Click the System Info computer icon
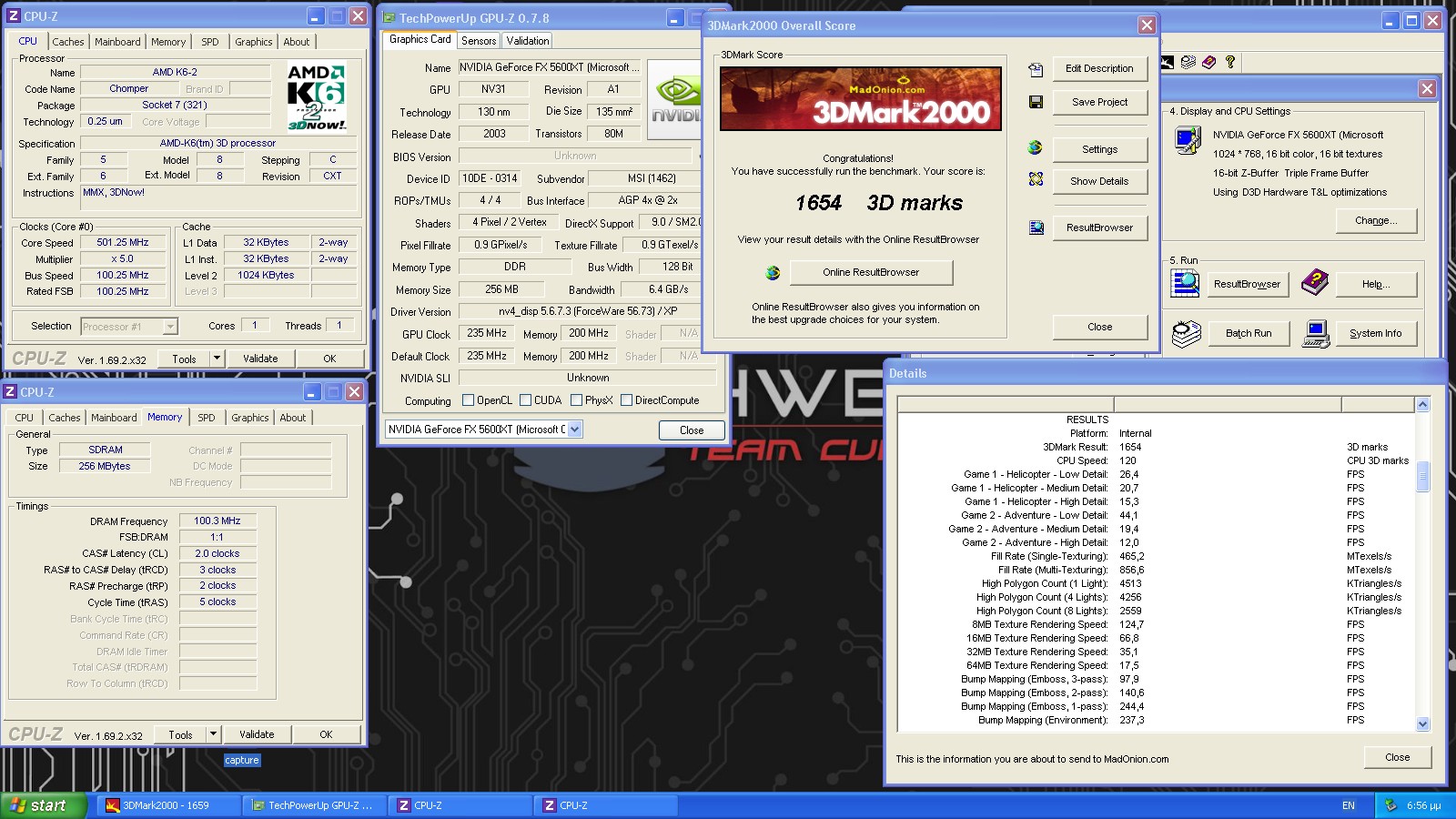The width and height of the screenshot is (1456, 819). [x=1316, y=334]
